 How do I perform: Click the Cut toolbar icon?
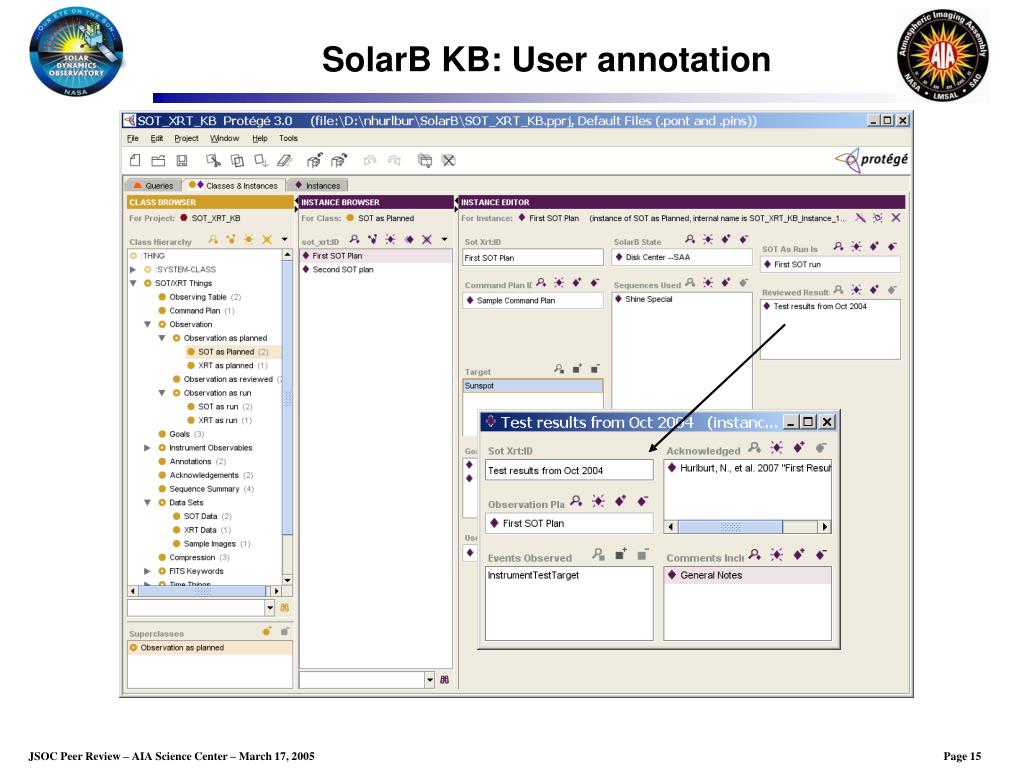[213, 160]
